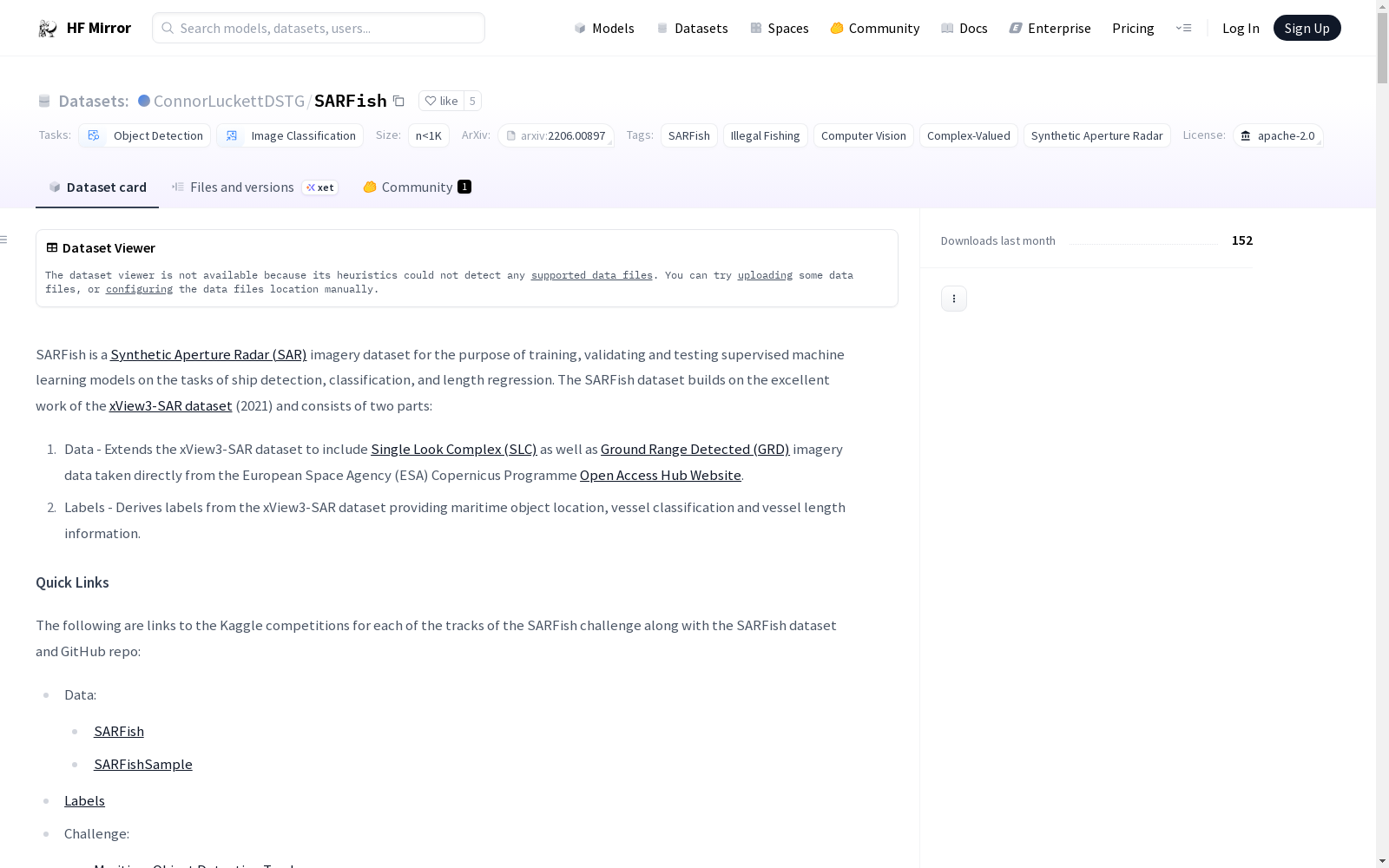
Task: Open the table of contents sidebar icon
Action: point(4,240)
